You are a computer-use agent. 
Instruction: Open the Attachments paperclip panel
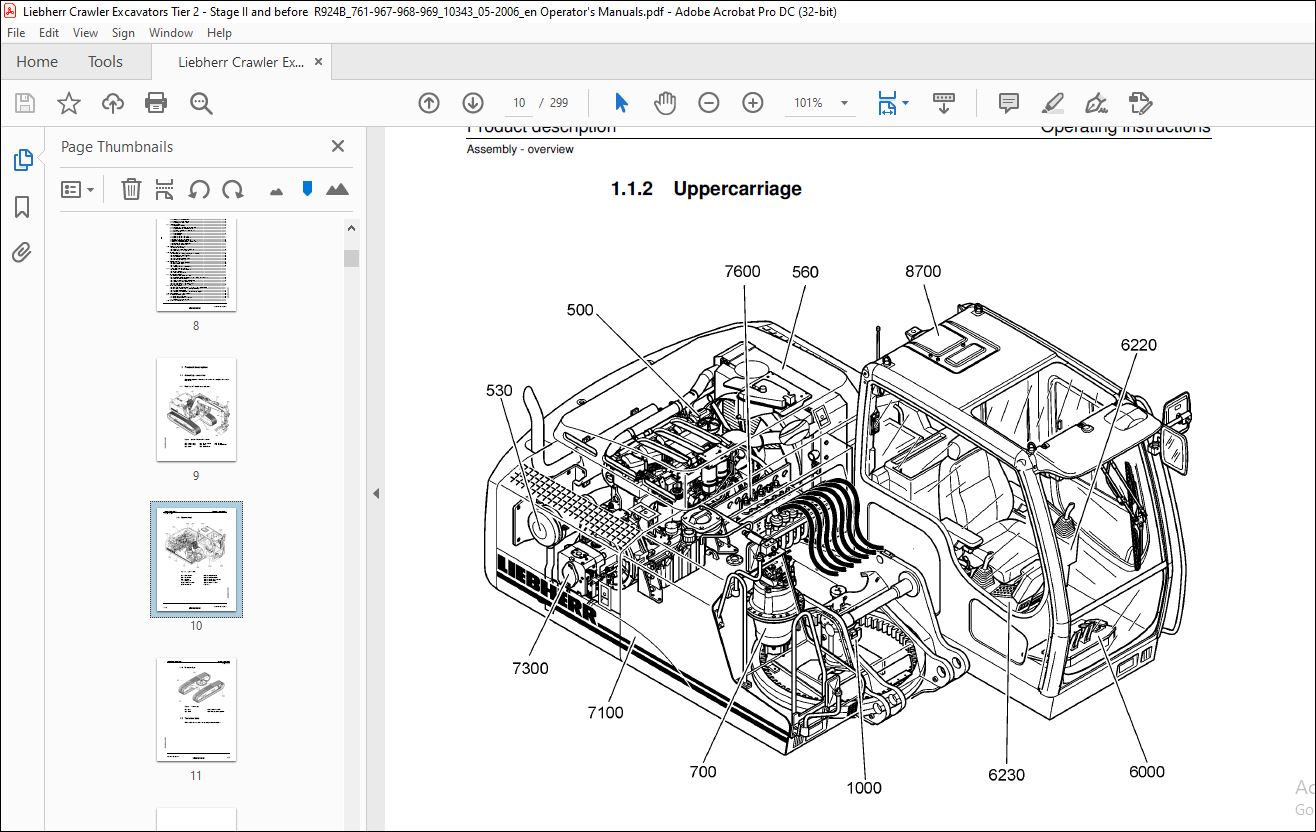22,252
